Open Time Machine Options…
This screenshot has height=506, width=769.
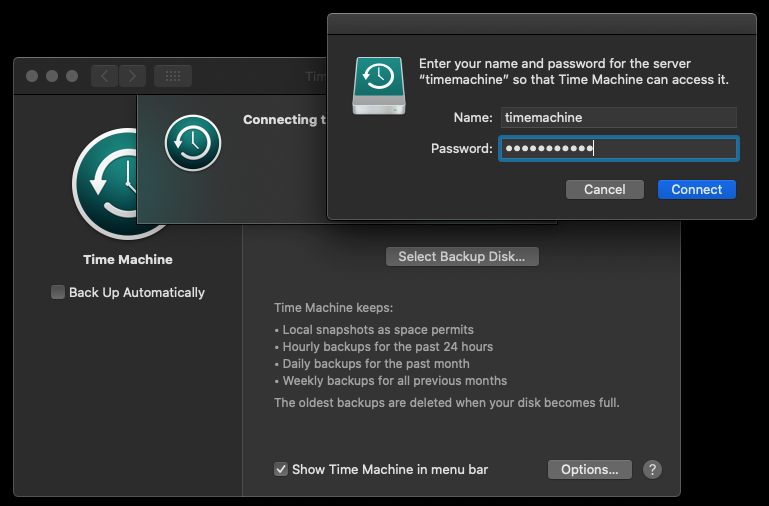pyautogui.click(x=590, y=469)
